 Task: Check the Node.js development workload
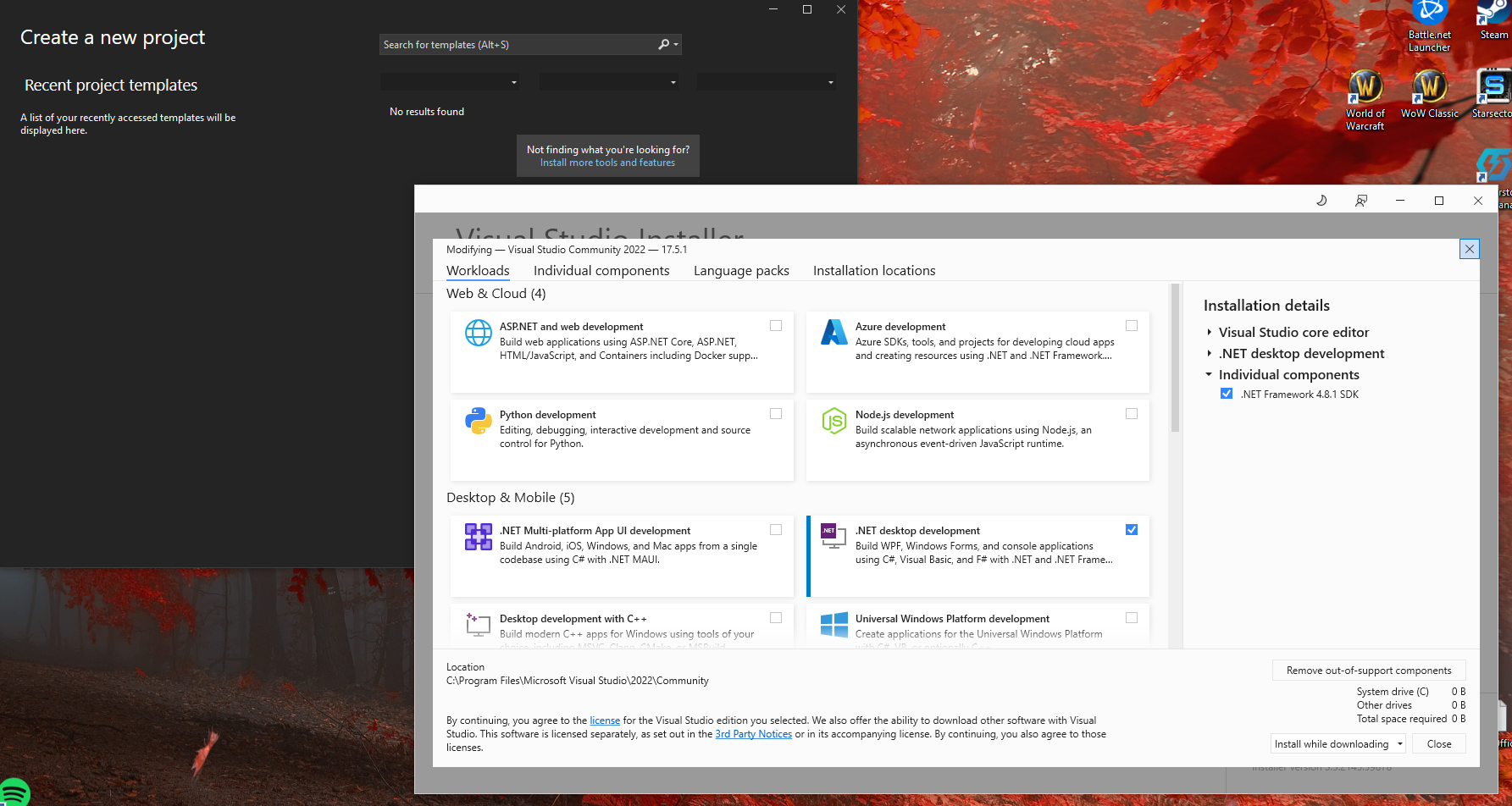pos(1132,414)
